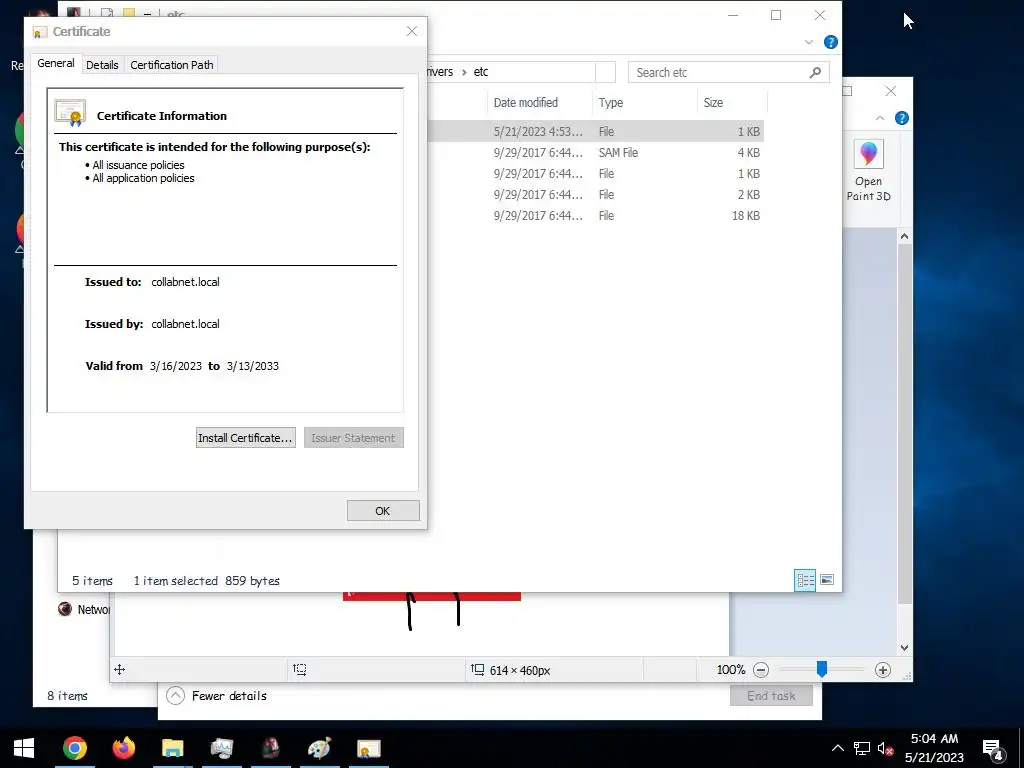Click the cursor position icon in Paint status bar
Screen dimensions: 1024x768
coord(120,669)
